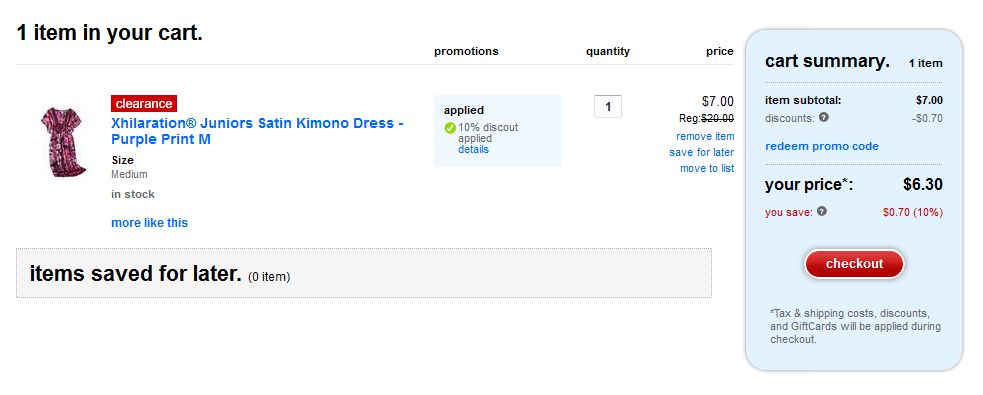This screenshot has width=983, height=395.
Task: Click the quantity input field
Action: [608, 107]
